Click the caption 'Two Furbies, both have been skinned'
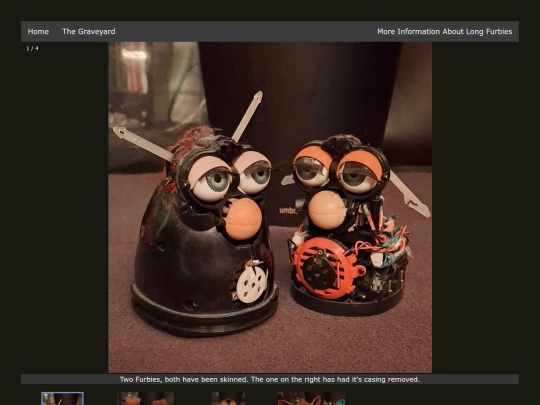 [x=183, y=380]
